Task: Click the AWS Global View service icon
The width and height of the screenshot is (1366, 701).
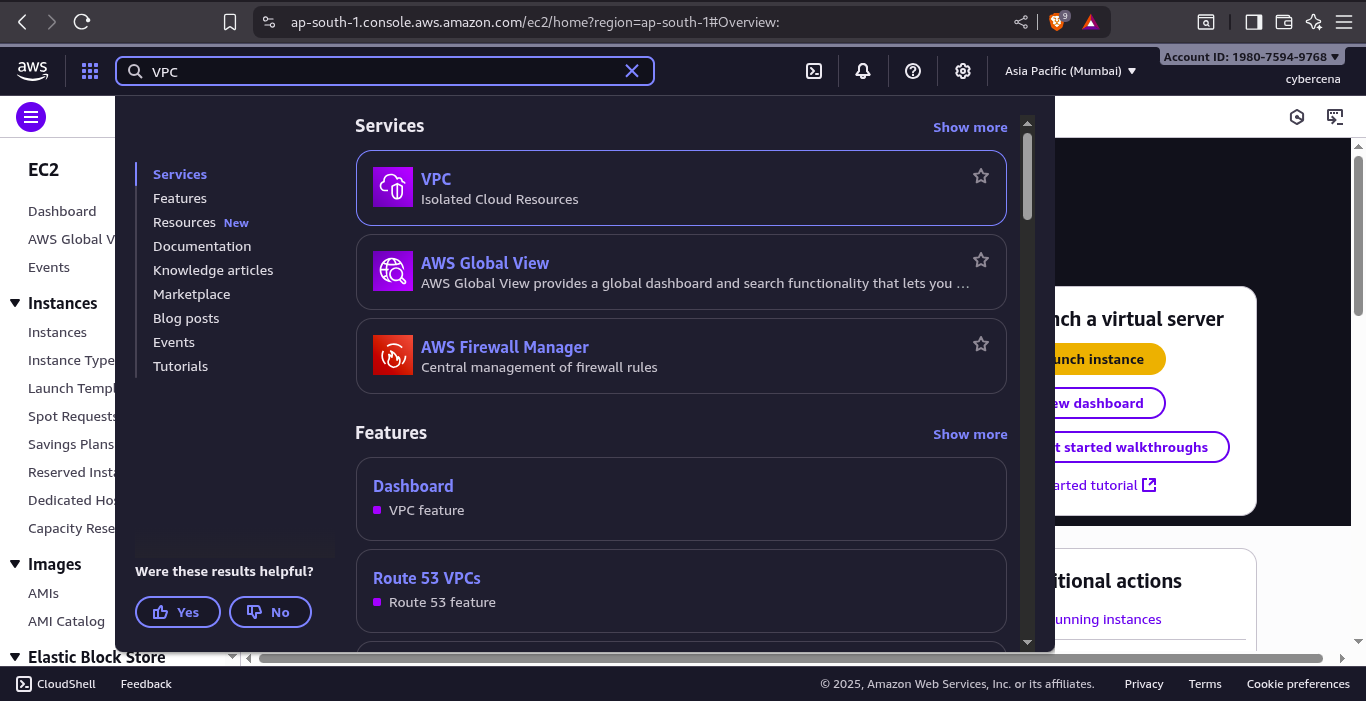Action: tap(393, 271)
